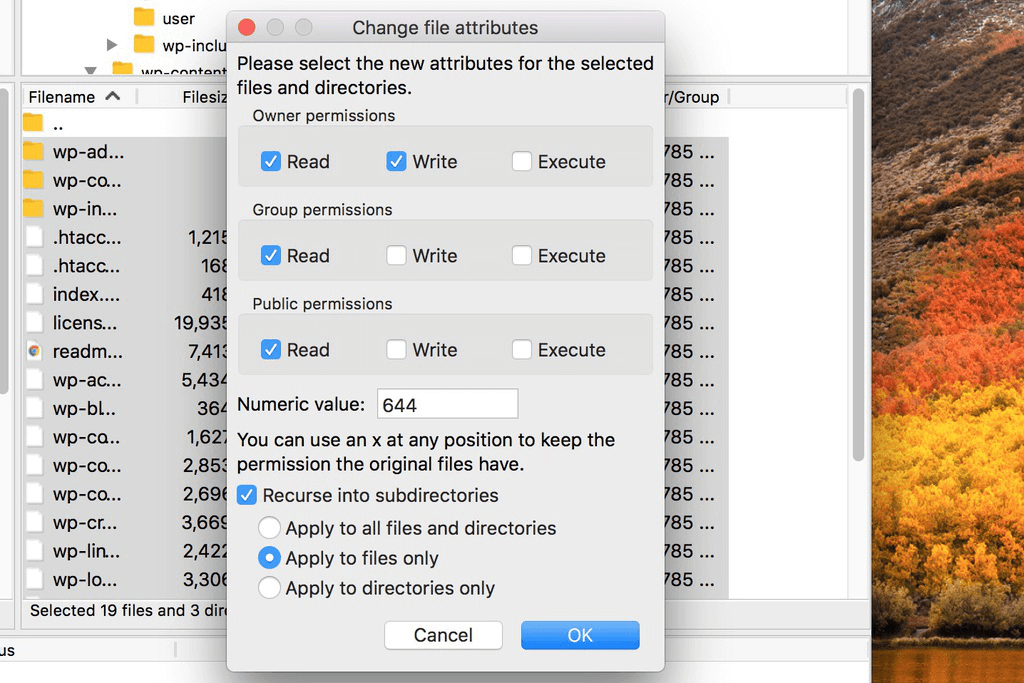Uncheck Recurse into subdirectories
Screen dimensions: 1024x683
coord(246,495)
